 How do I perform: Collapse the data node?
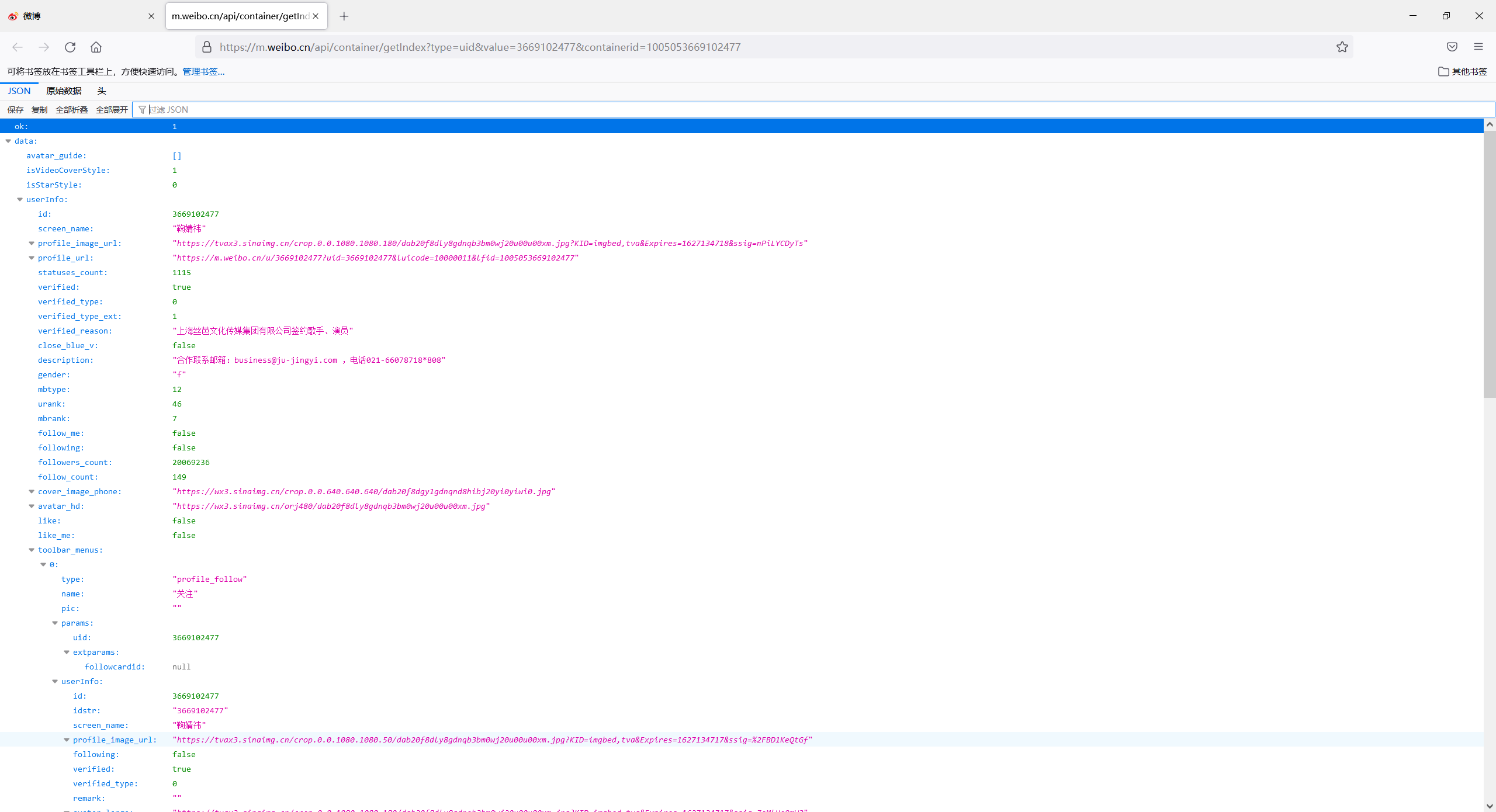click(8, 141)
